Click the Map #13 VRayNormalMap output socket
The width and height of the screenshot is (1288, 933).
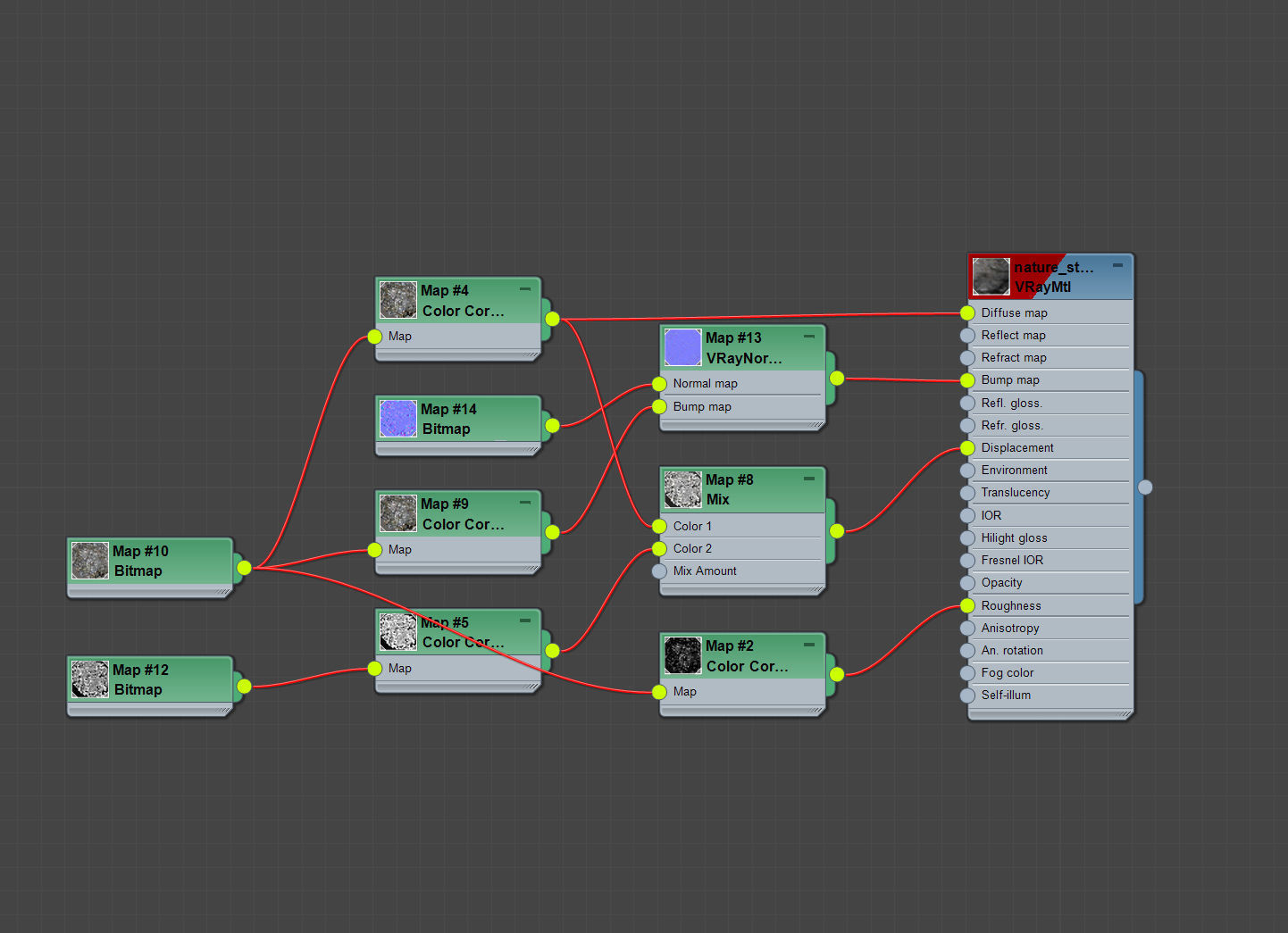click(x=836, y=378)
